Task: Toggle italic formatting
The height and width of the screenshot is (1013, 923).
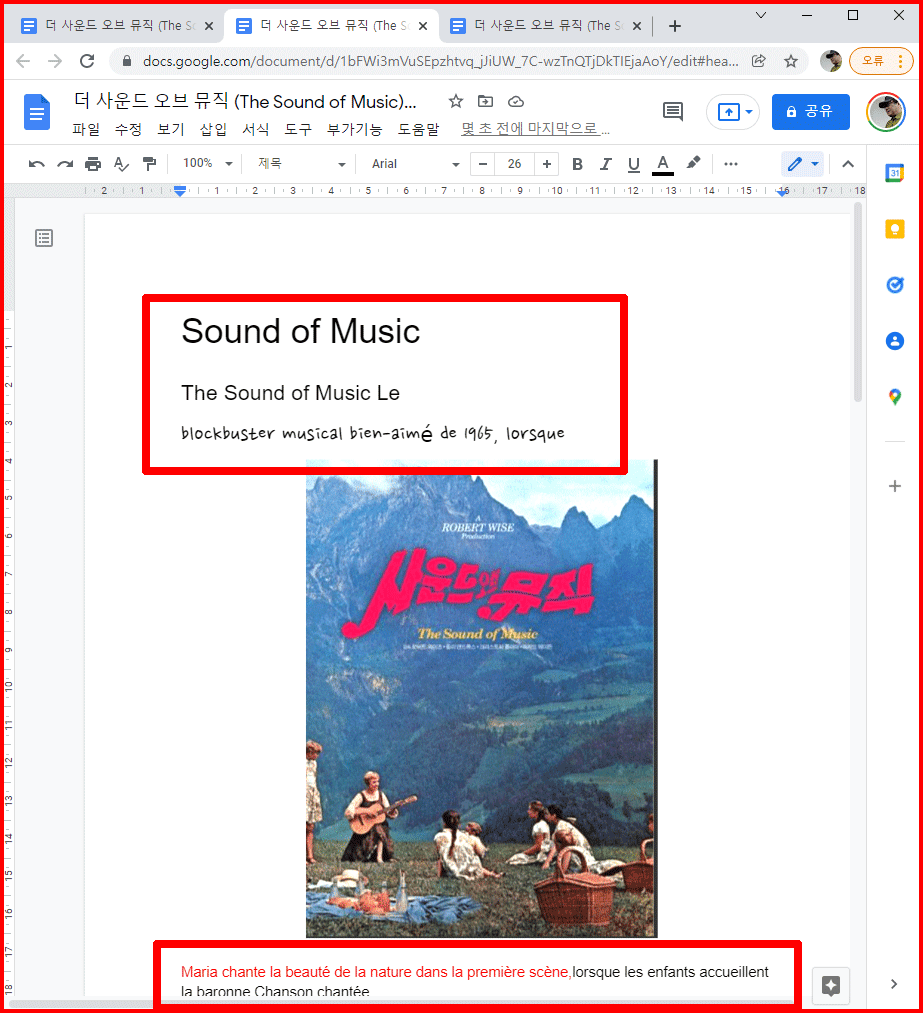Action: pos(605,164)
